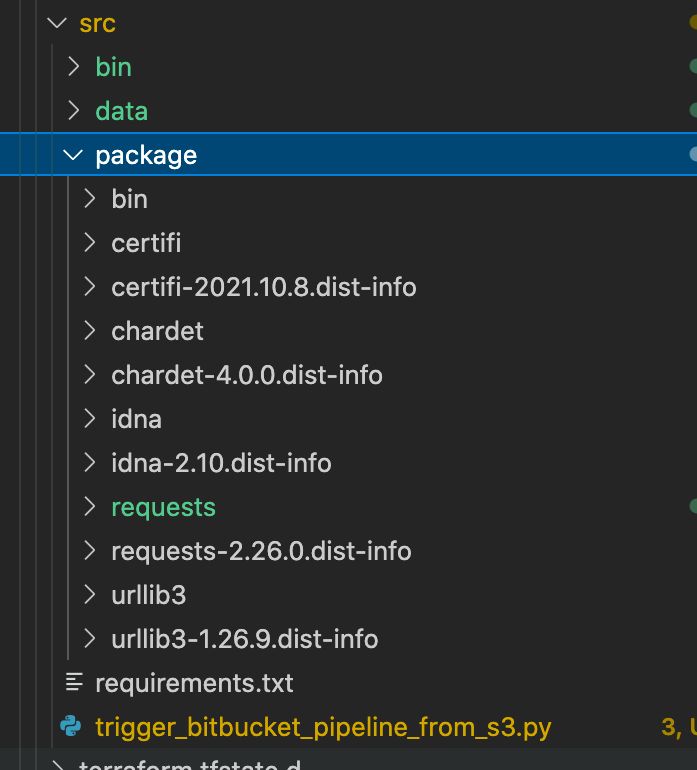Collapse the package folder chevron
The image size is (697, 770).
[x=73, y=155]
